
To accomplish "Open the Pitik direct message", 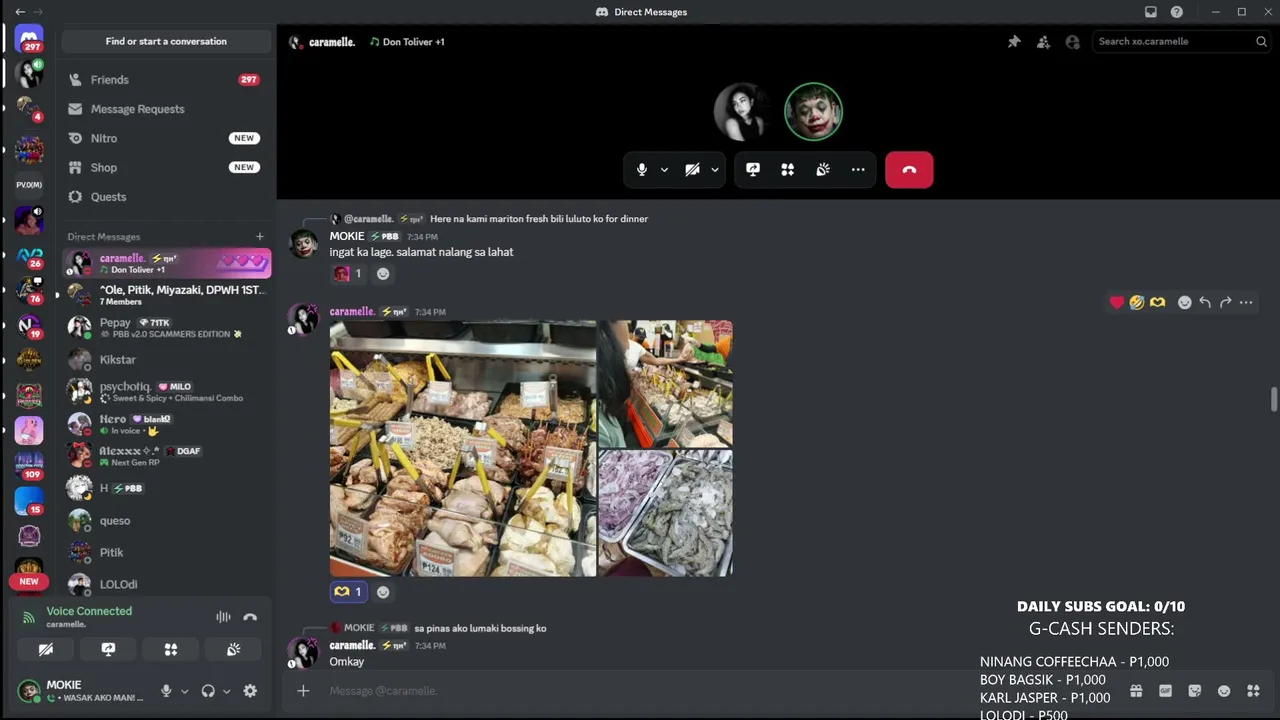I will click(166, 553).
